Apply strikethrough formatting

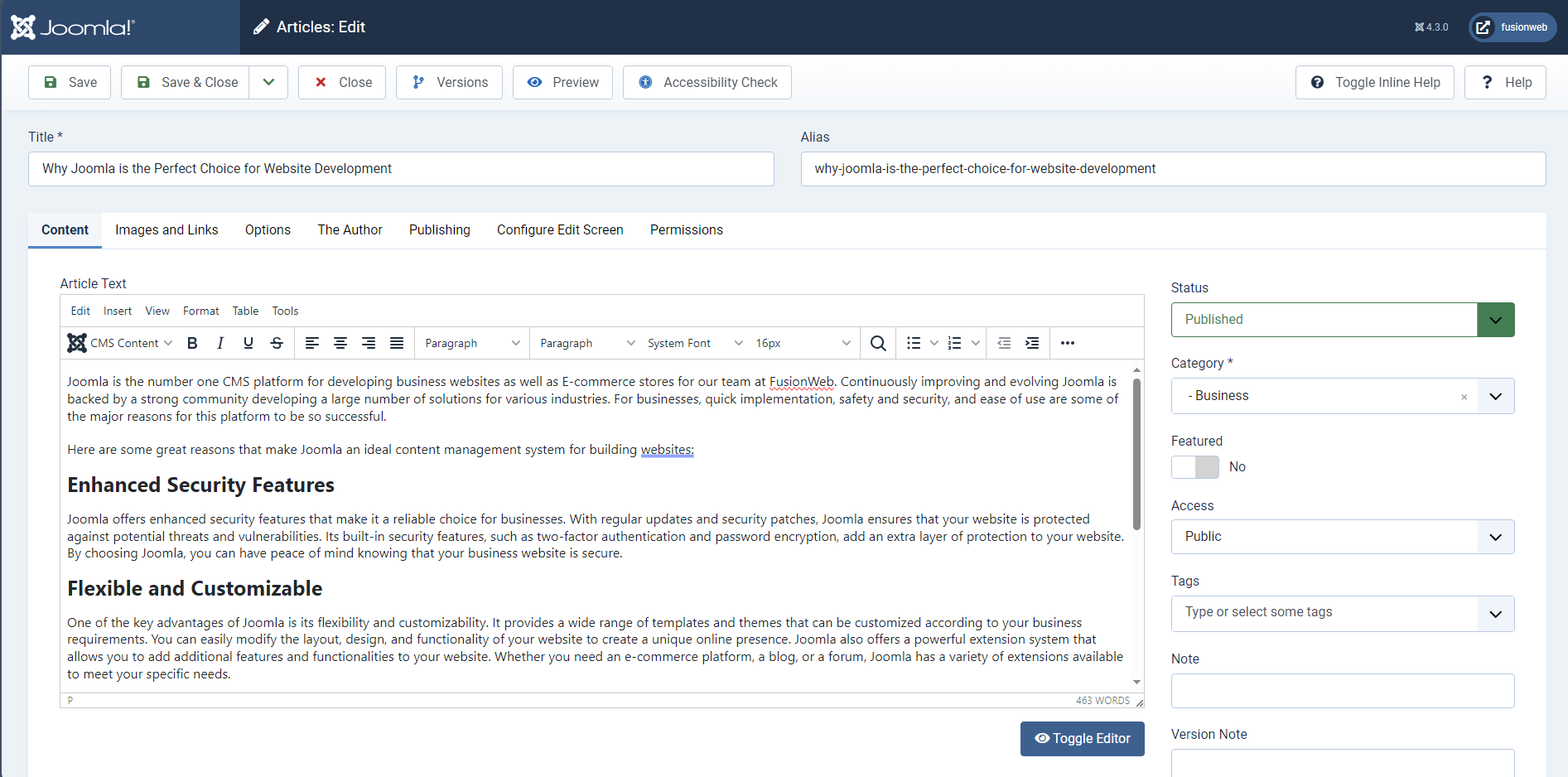277,343
